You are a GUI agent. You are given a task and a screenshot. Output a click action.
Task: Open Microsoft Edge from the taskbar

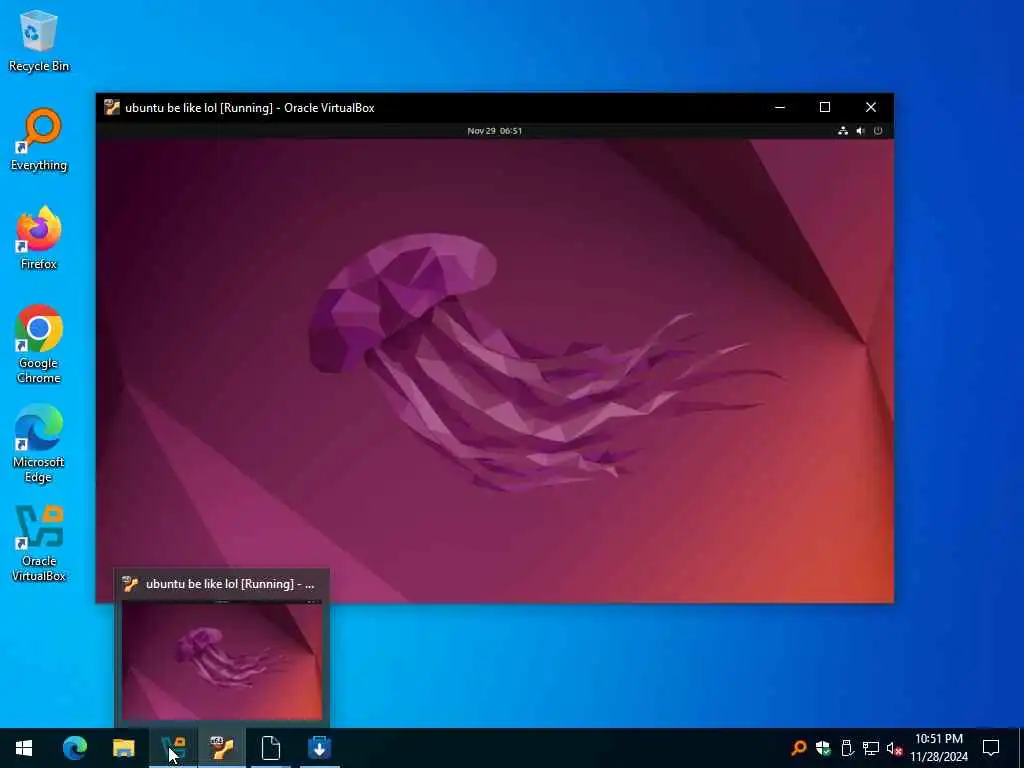click(74, 748)
